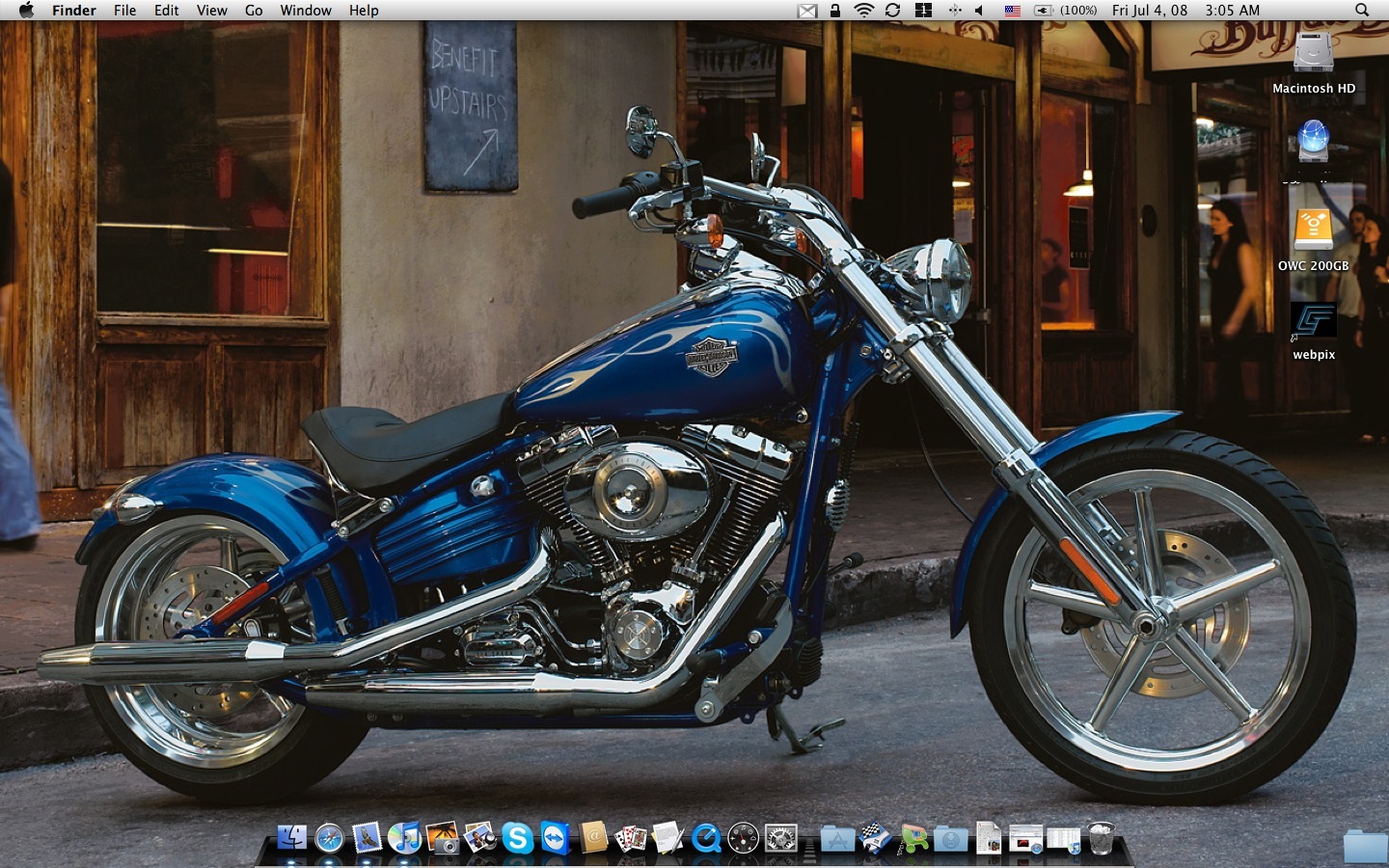Screen dimensions: 1389x868
Task: Open the Mail stamp icon in the Dock
Action: tap(367, 838)
